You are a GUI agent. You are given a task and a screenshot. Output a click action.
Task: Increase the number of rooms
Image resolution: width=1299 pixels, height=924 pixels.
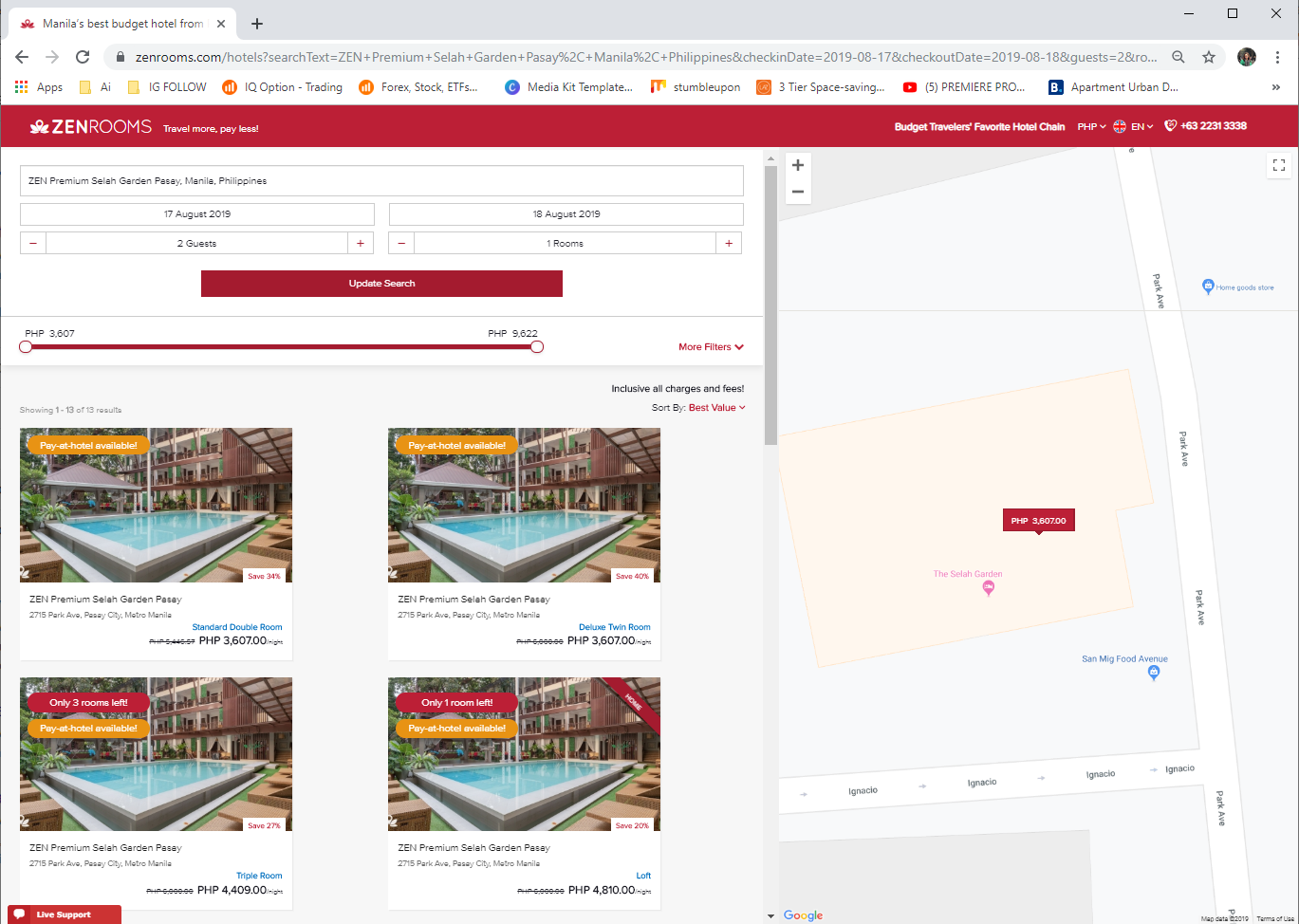[x=729, y=244]
